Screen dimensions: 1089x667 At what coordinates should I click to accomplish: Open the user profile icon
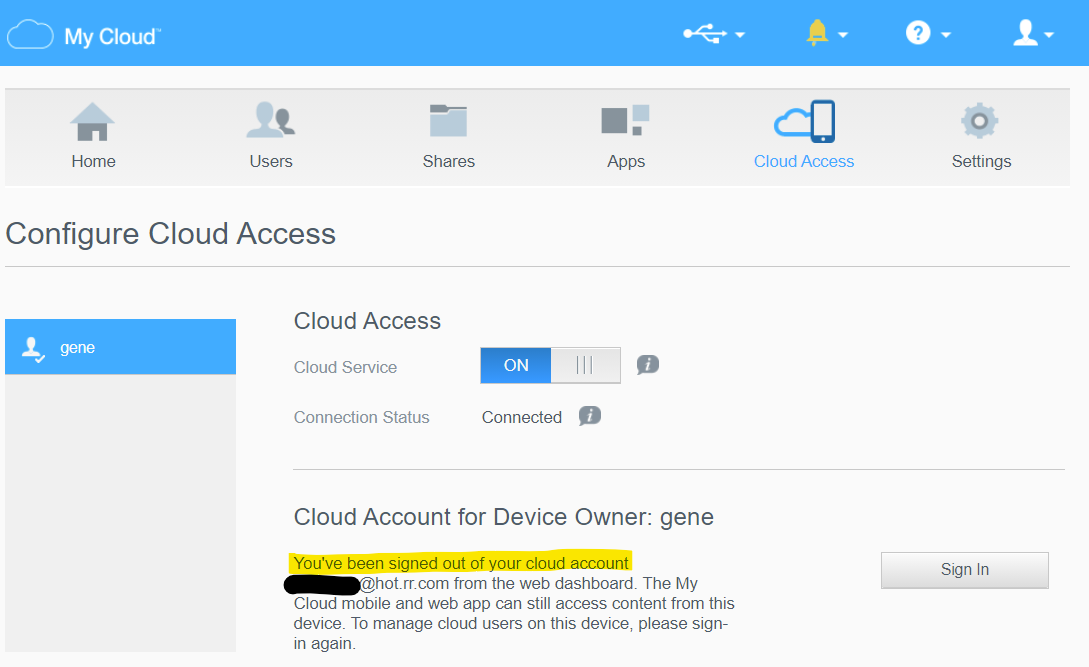pos(1025,33)
